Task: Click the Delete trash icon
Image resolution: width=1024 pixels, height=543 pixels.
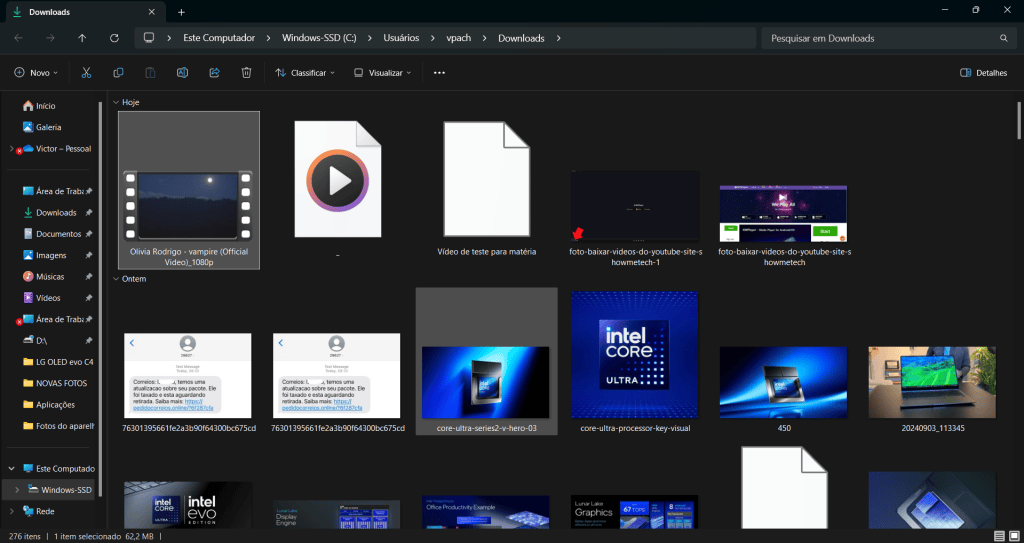Action: pos(246,73)
